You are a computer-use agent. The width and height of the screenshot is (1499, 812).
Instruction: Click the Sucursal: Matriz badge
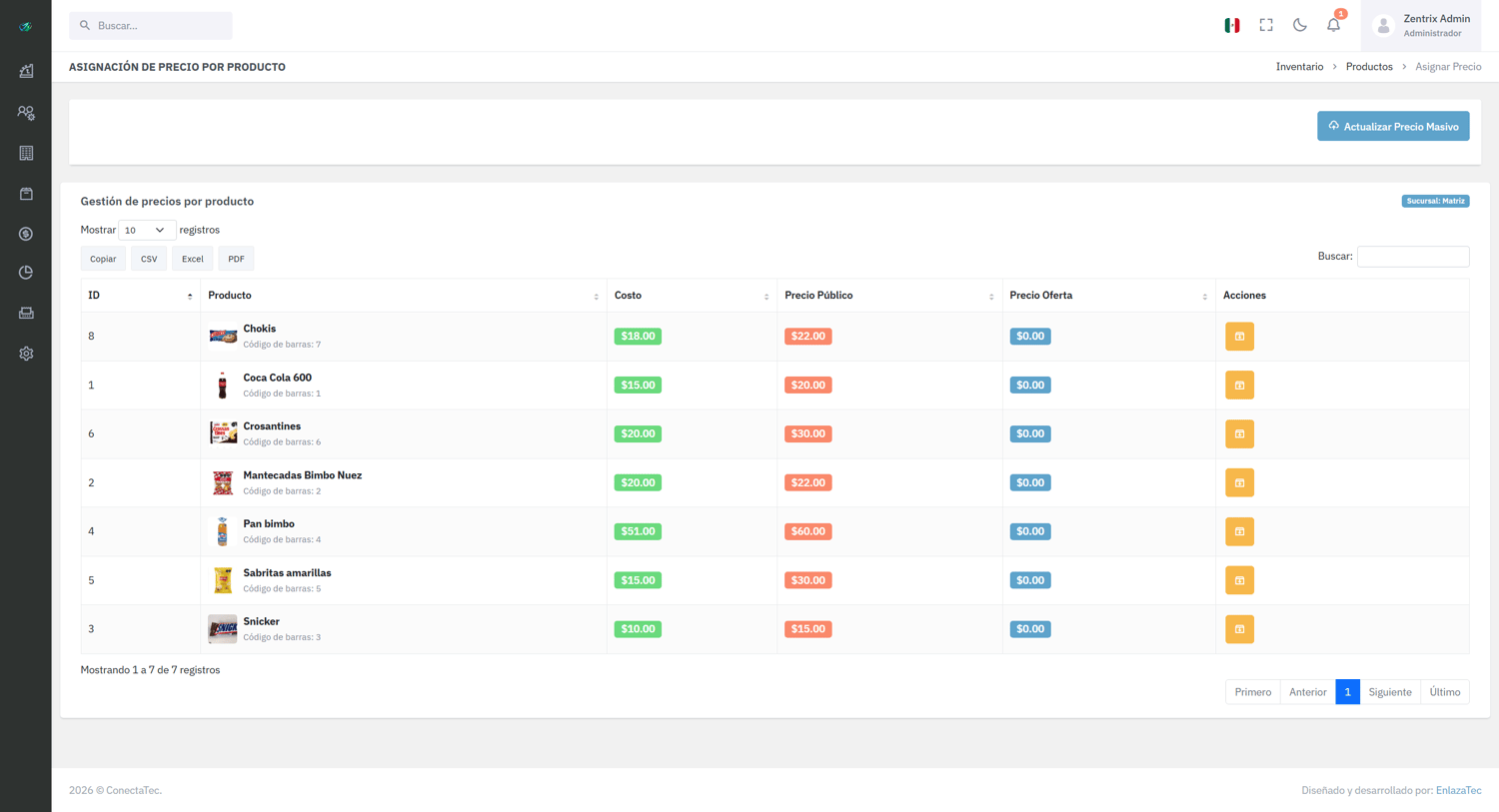click(1435, 201)
